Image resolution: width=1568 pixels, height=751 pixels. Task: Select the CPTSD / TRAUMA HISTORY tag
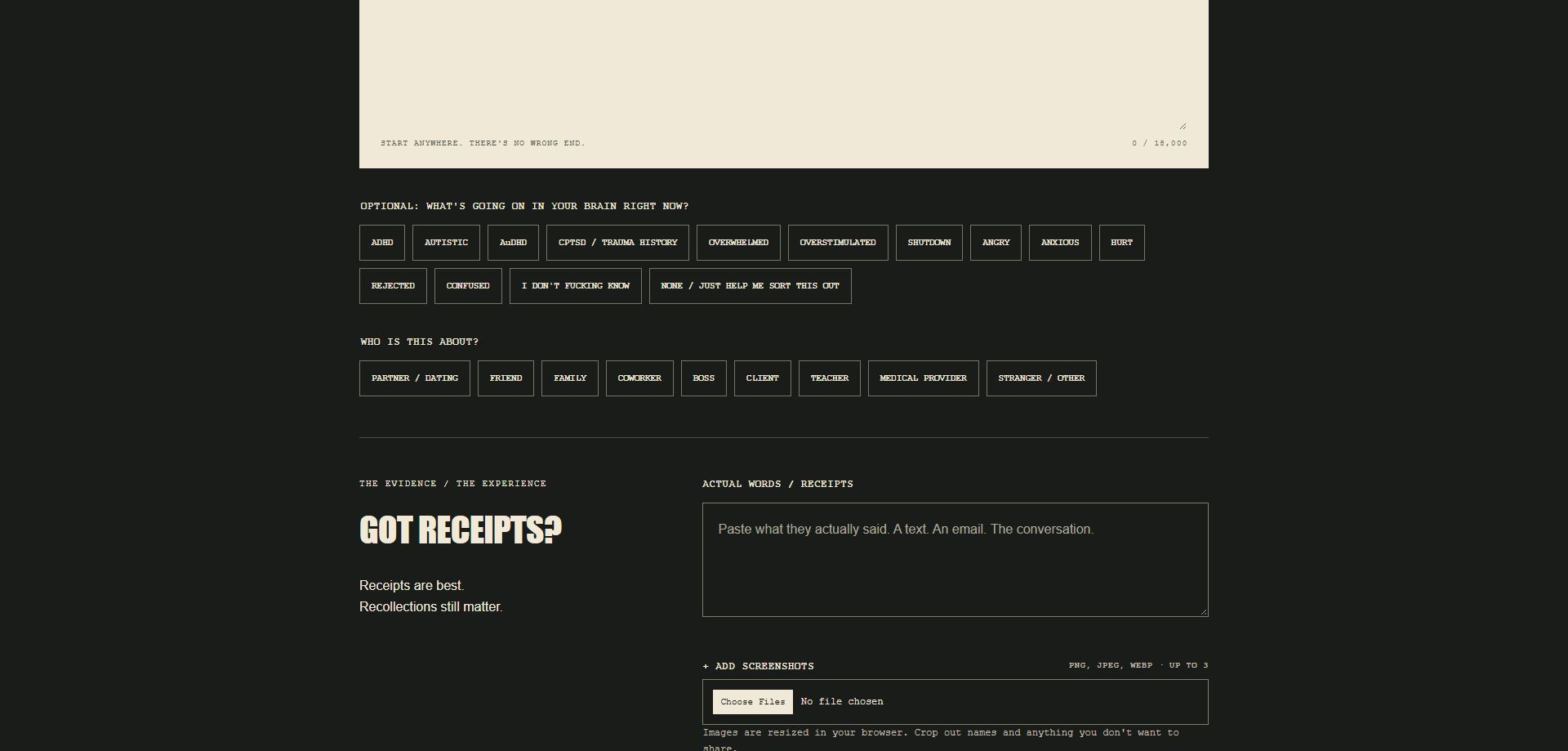click(617, 243)
